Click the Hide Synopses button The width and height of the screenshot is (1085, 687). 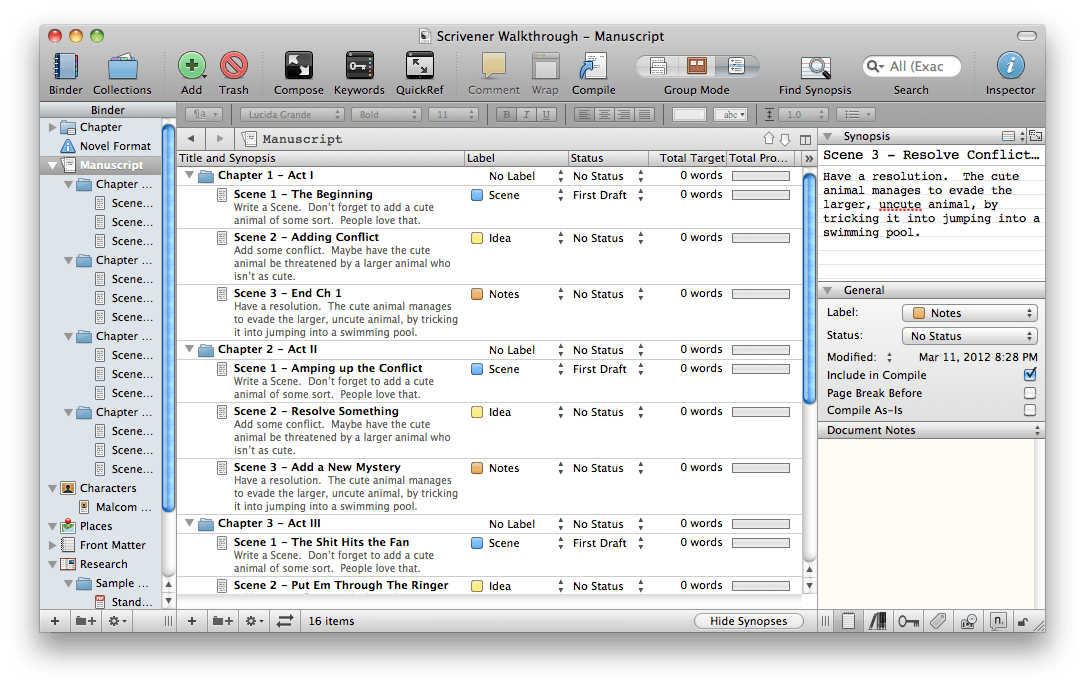748,621
